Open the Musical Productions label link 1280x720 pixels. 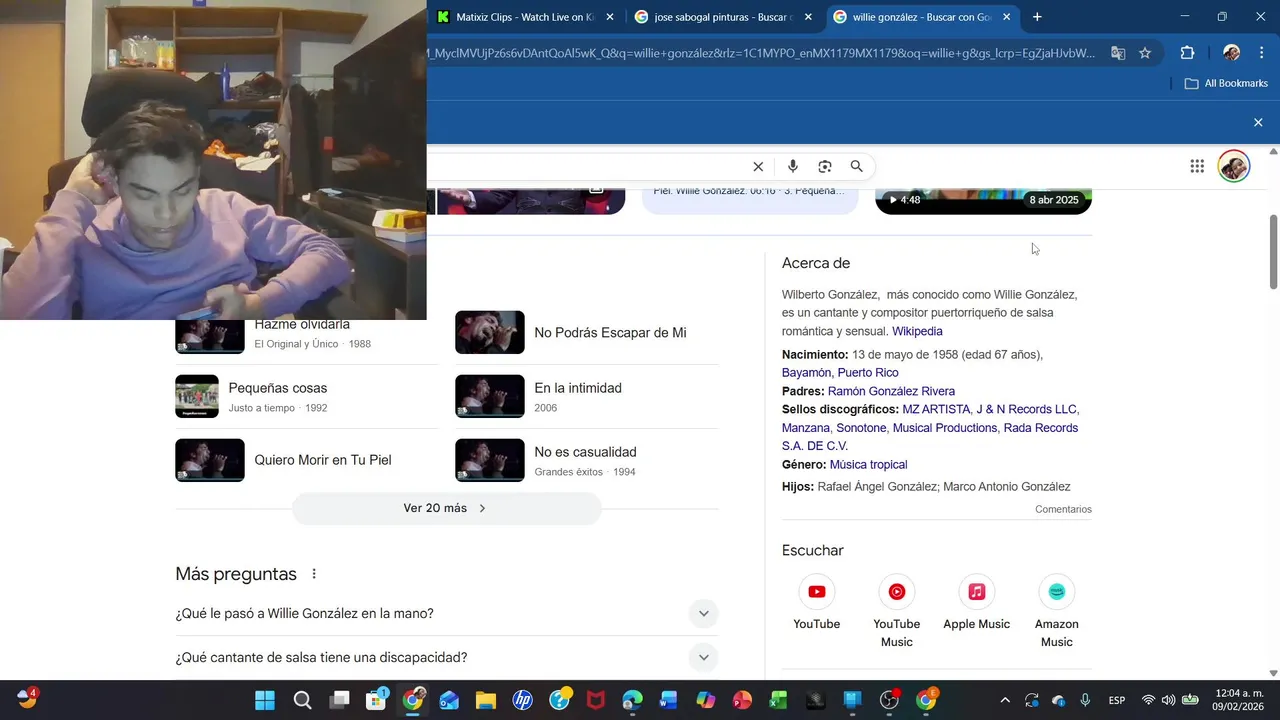(945, 428)
